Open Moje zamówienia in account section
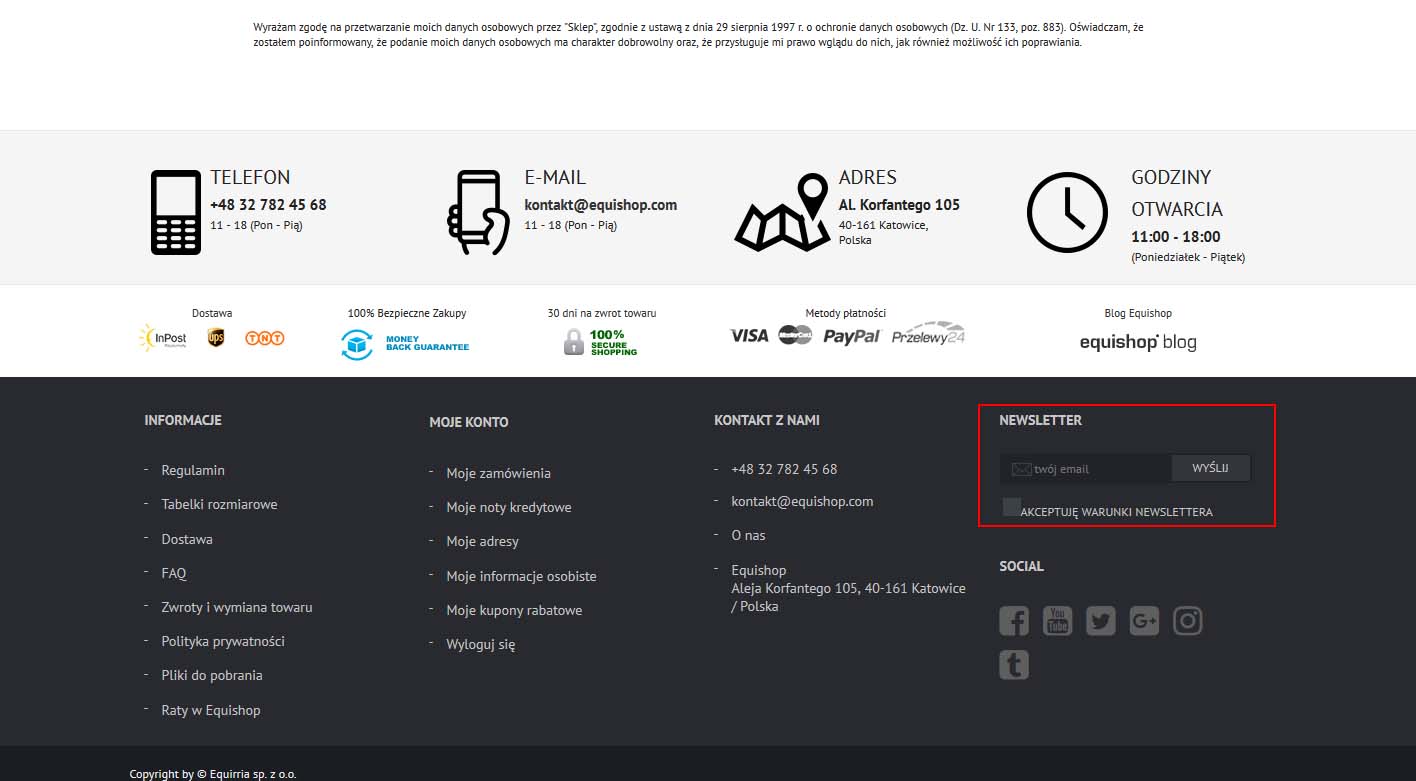Image resolution: width=1416 pixels, height=781 pixels. [x=498, y=473]
